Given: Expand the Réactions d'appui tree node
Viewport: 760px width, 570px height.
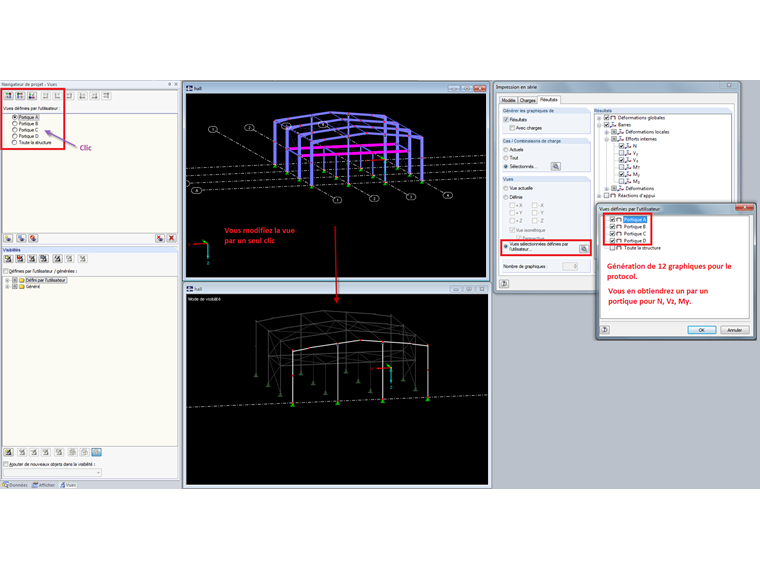Looking at the screenshot, I should pos(599,196).
